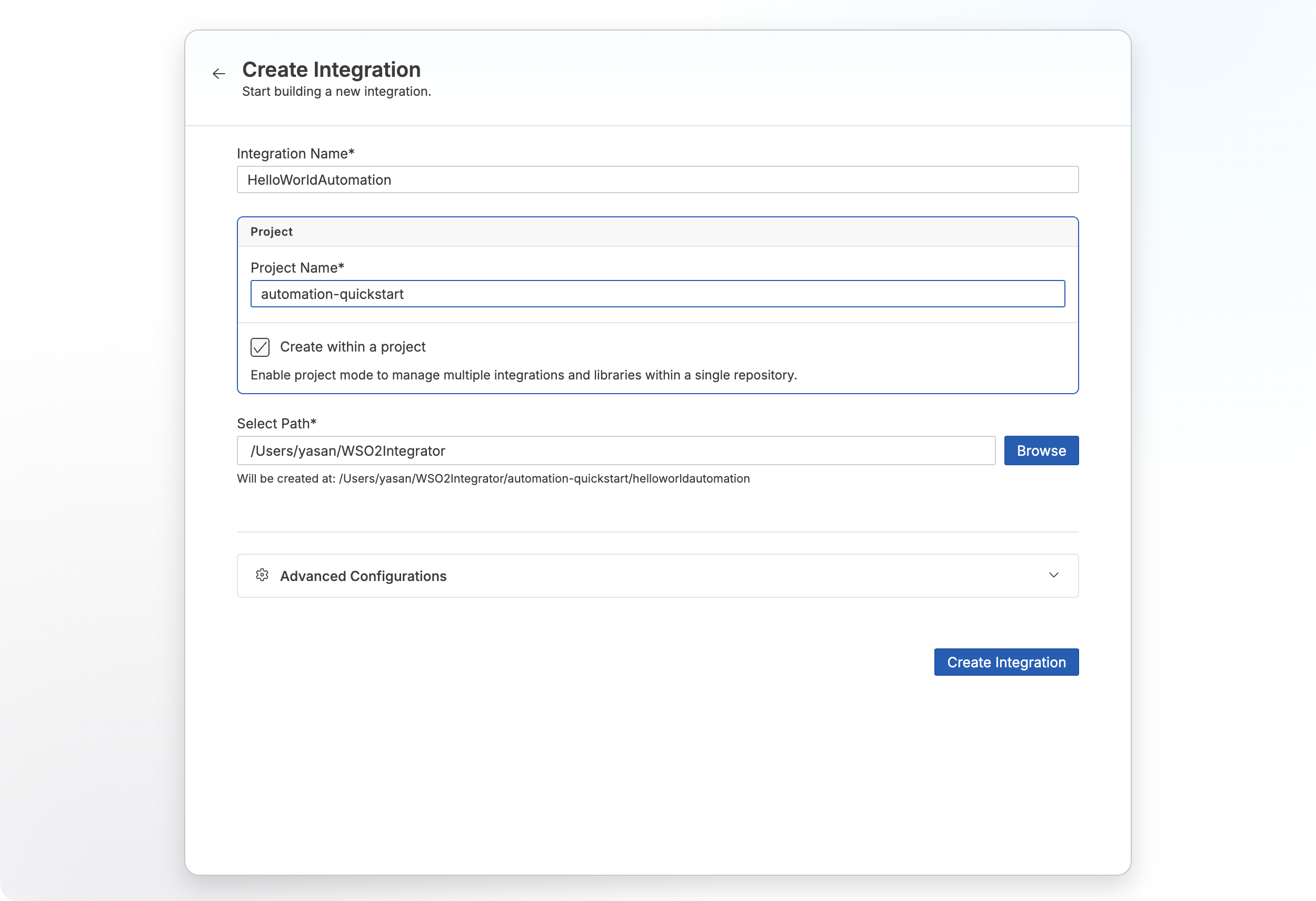Click the Select Path input field
1316x901 pixels.
pyautogui.click(x=616, y=451)
